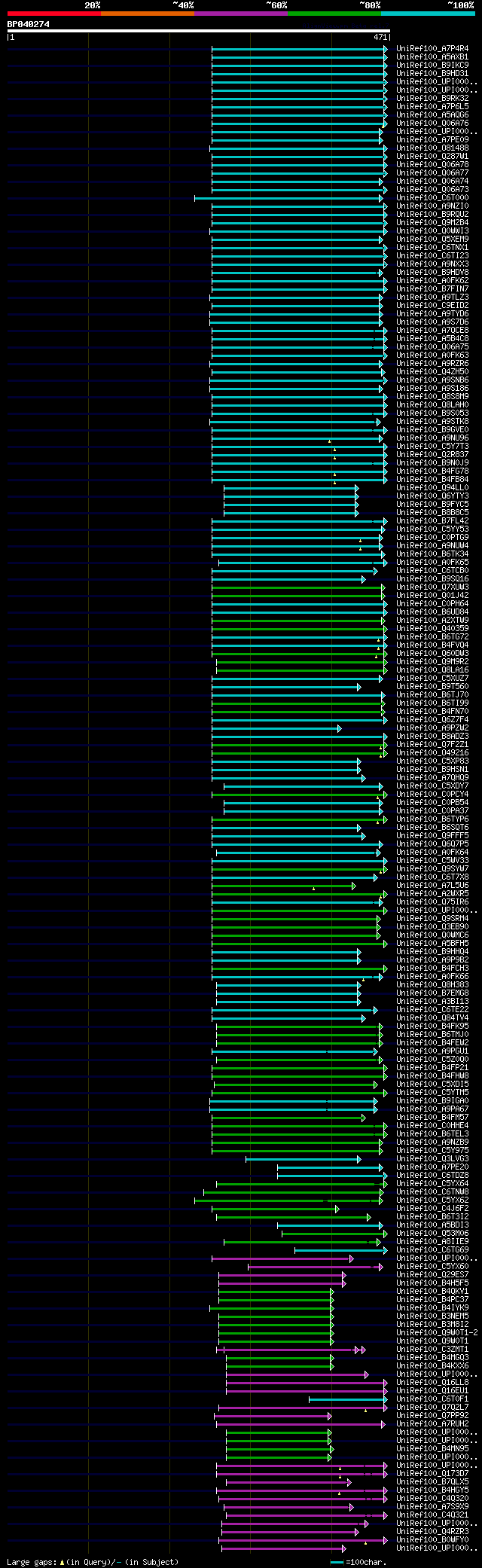Screen dimensions: 482x1568
Task: Select hit label UniRef100_B4MN95
Action: coord(432,1448)
